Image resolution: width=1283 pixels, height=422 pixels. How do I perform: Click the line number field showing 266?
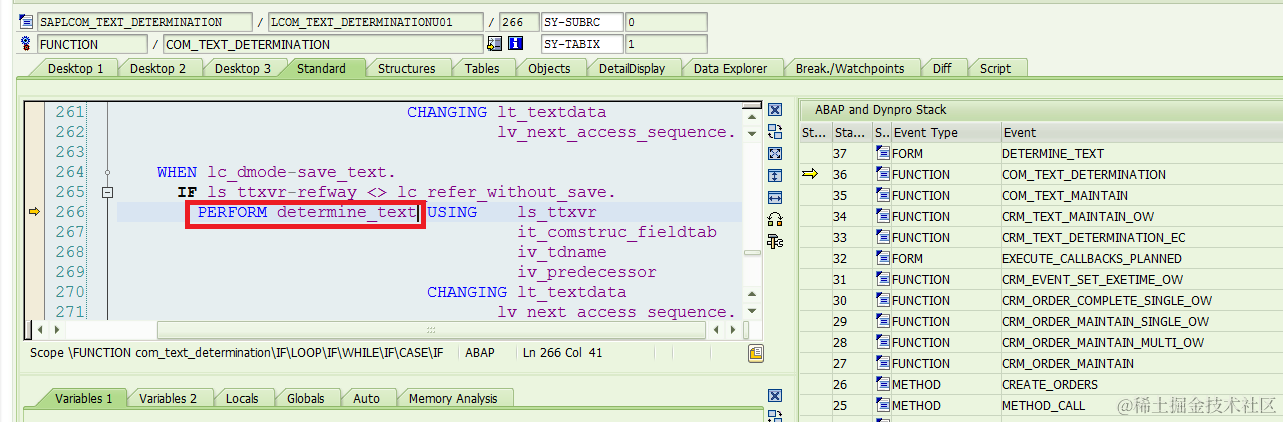[518, 22]
